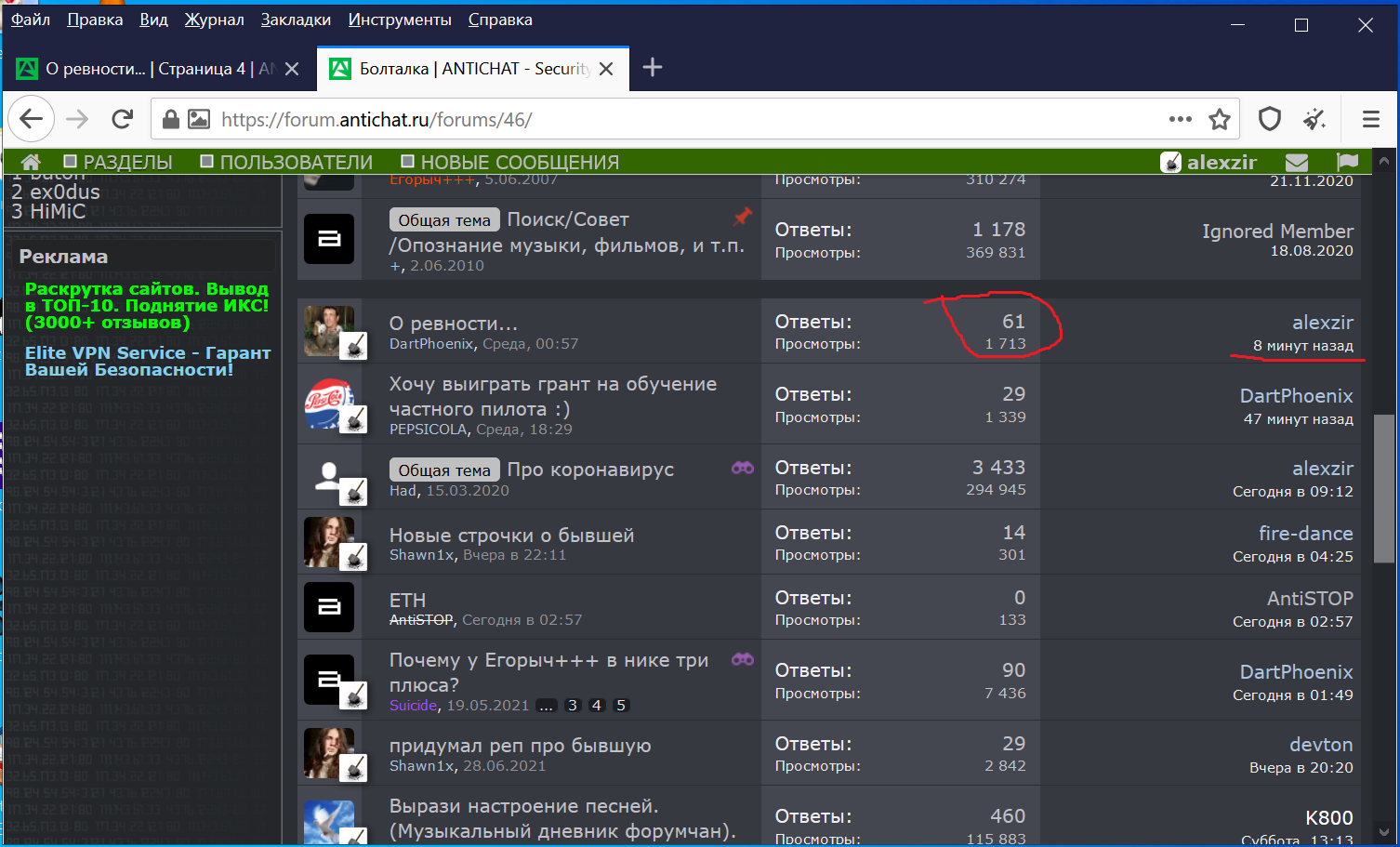This screenshot has height=847, width=1400.
Task: Open the browser hamburger menu
Action: (x=1370, y=119)
